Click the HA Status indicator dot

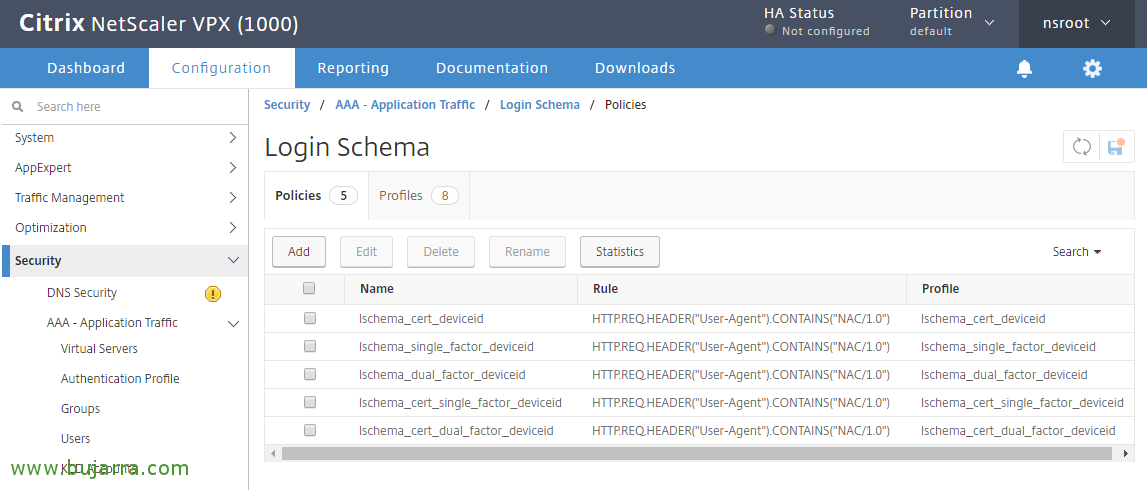pyautogui.click(x=770, y=30)
